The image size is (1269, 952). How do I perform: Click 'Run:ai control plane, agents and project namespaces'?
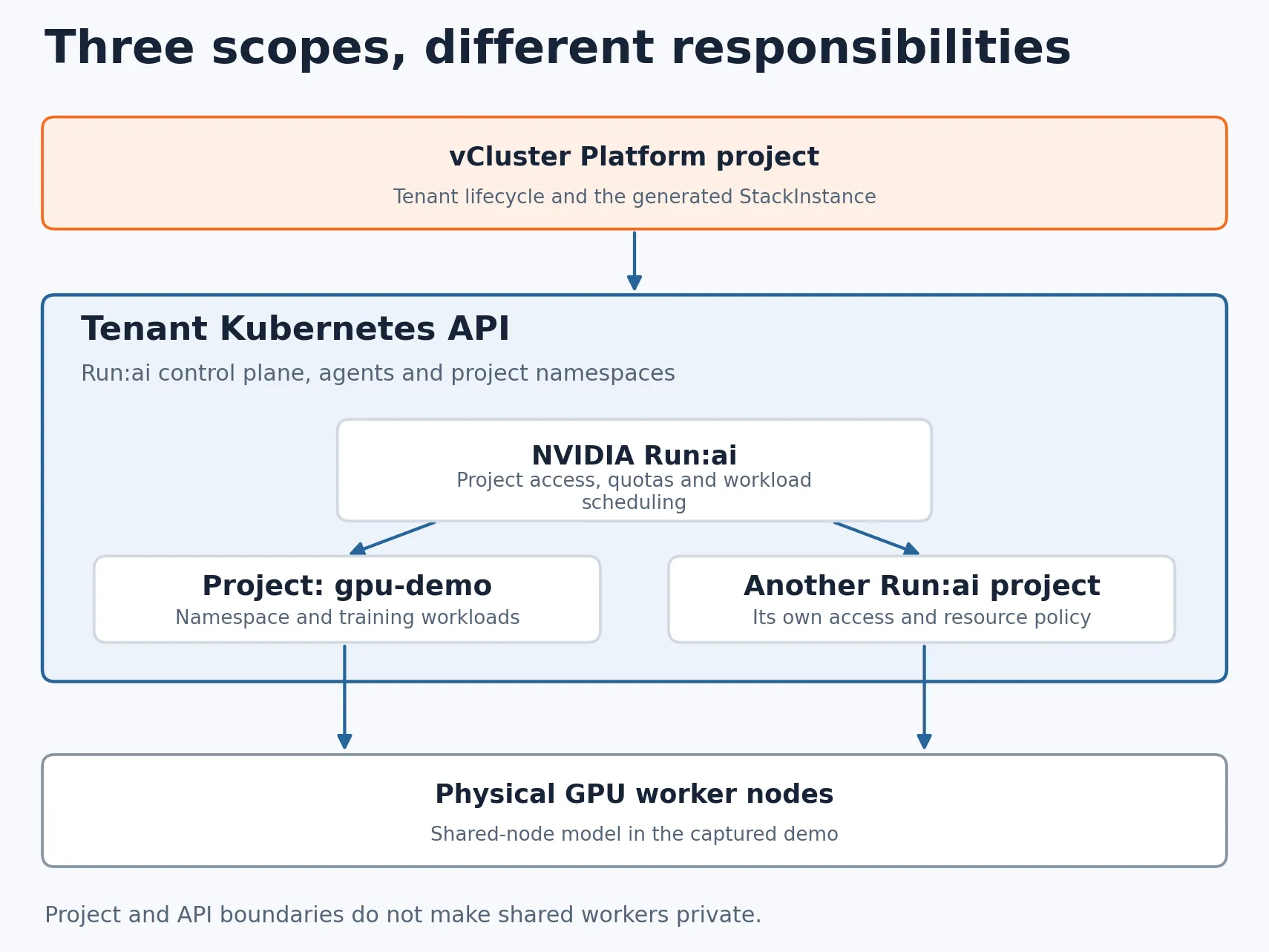(378, 373)
